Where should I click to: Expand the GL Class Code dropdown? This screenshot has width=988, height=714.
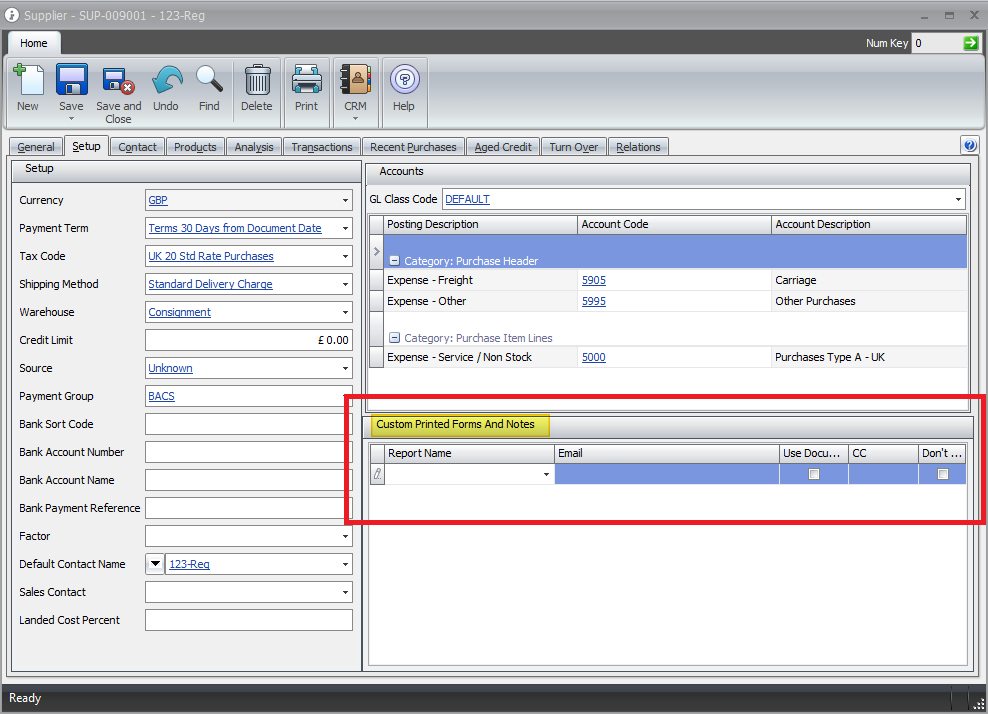(958, 200)
